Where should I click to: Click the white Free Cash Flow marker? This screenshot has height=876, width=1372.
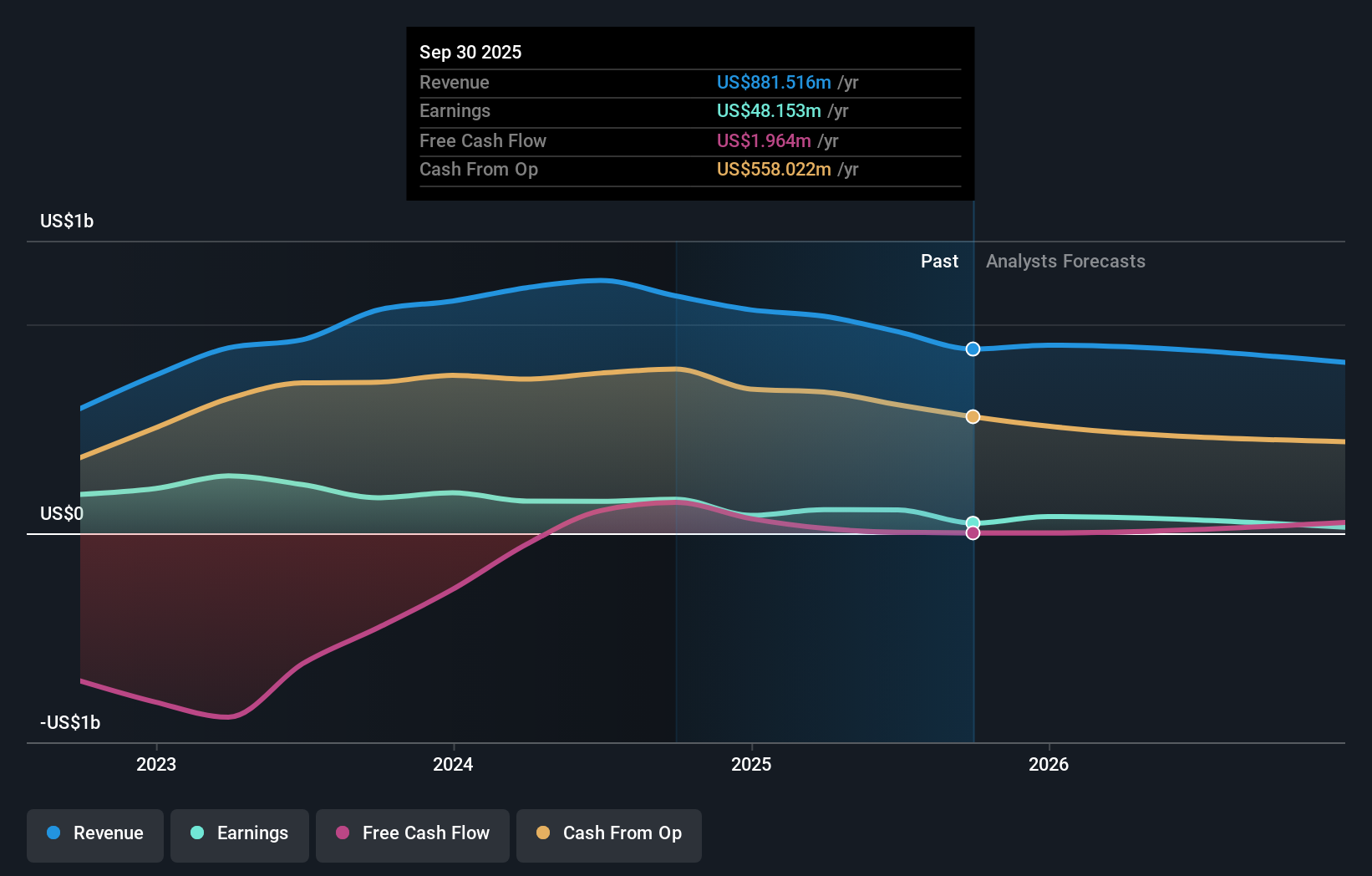pyautogui.click(x=972, y=533)
